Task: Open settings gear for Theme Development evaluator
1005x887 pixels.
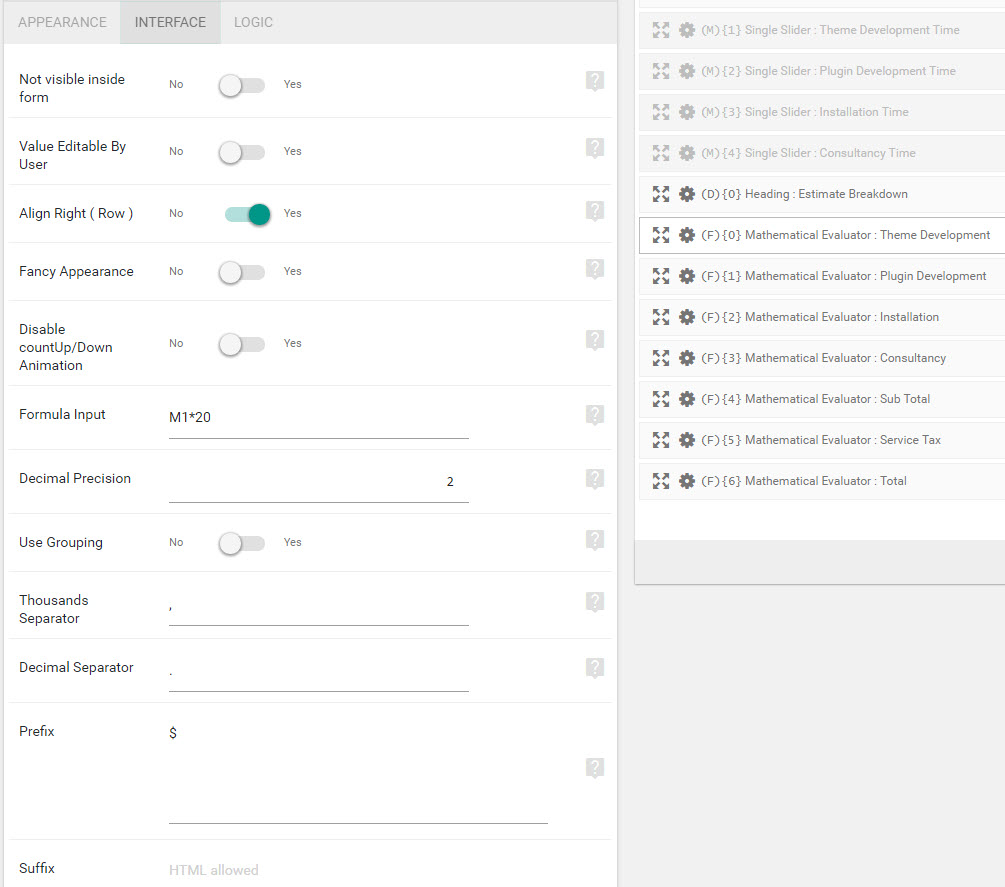Action: (x=686, y=235)
